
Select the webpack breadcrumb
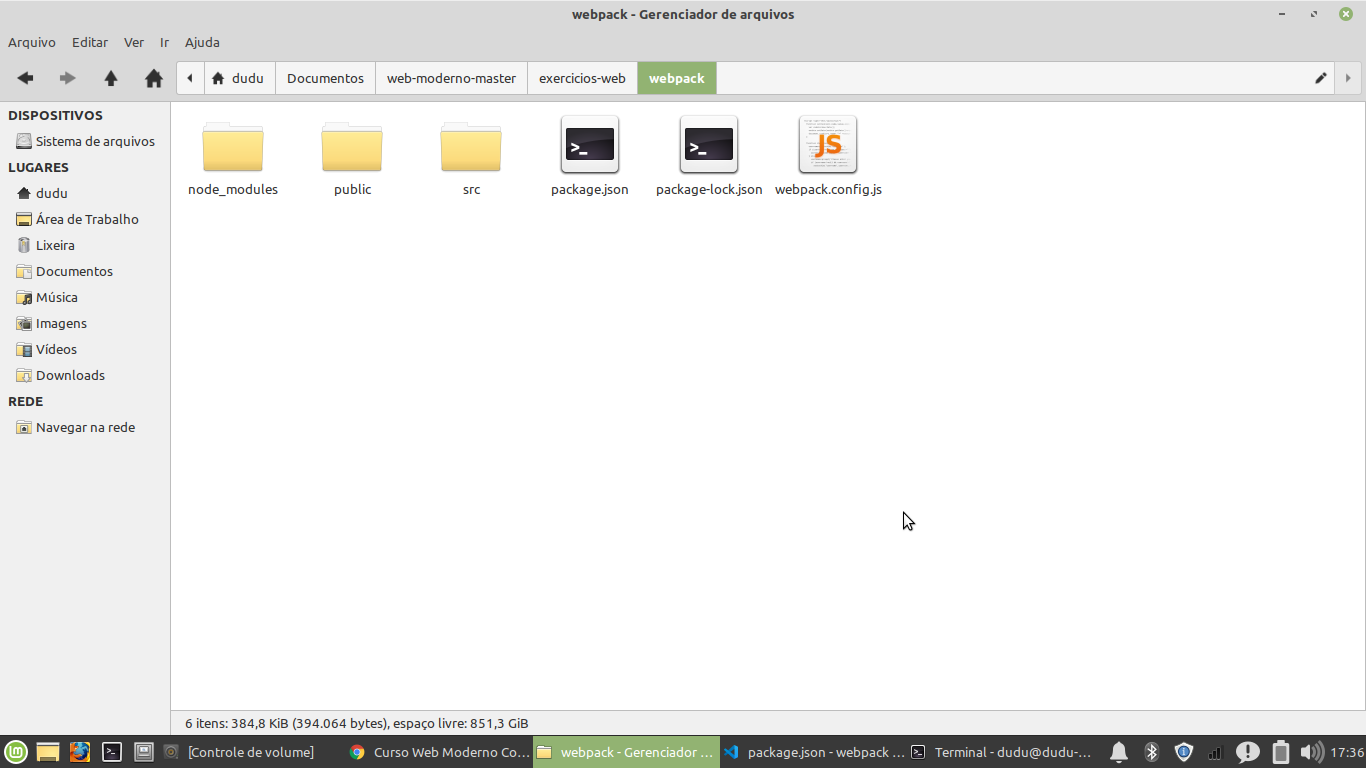tap(677, 78)
